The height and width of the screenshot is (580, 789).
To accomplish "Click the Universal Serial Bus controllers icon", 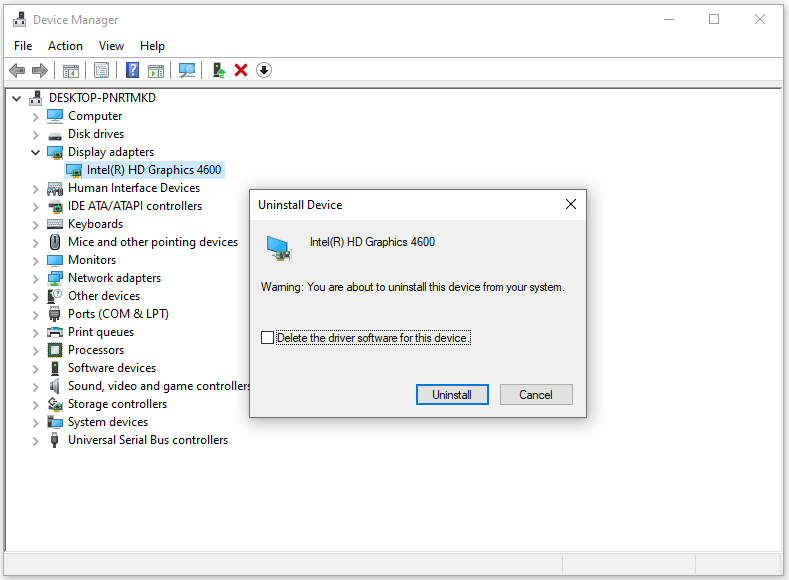I will tap(55, 440).
